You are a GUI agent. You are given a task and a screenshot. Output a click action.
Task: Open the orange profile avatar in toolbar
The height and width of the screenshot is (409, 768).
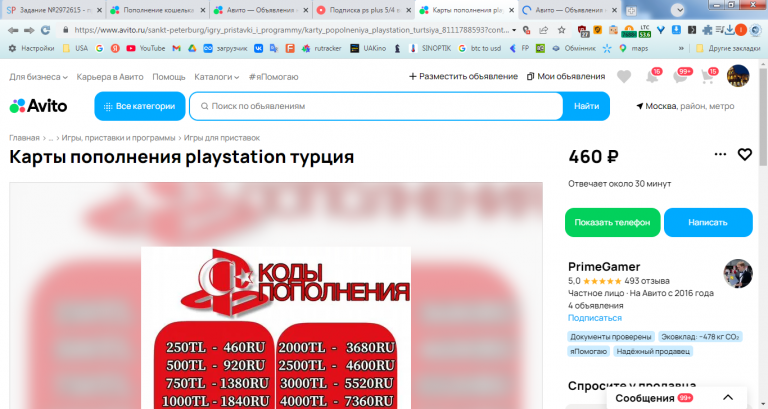(741, 30)
